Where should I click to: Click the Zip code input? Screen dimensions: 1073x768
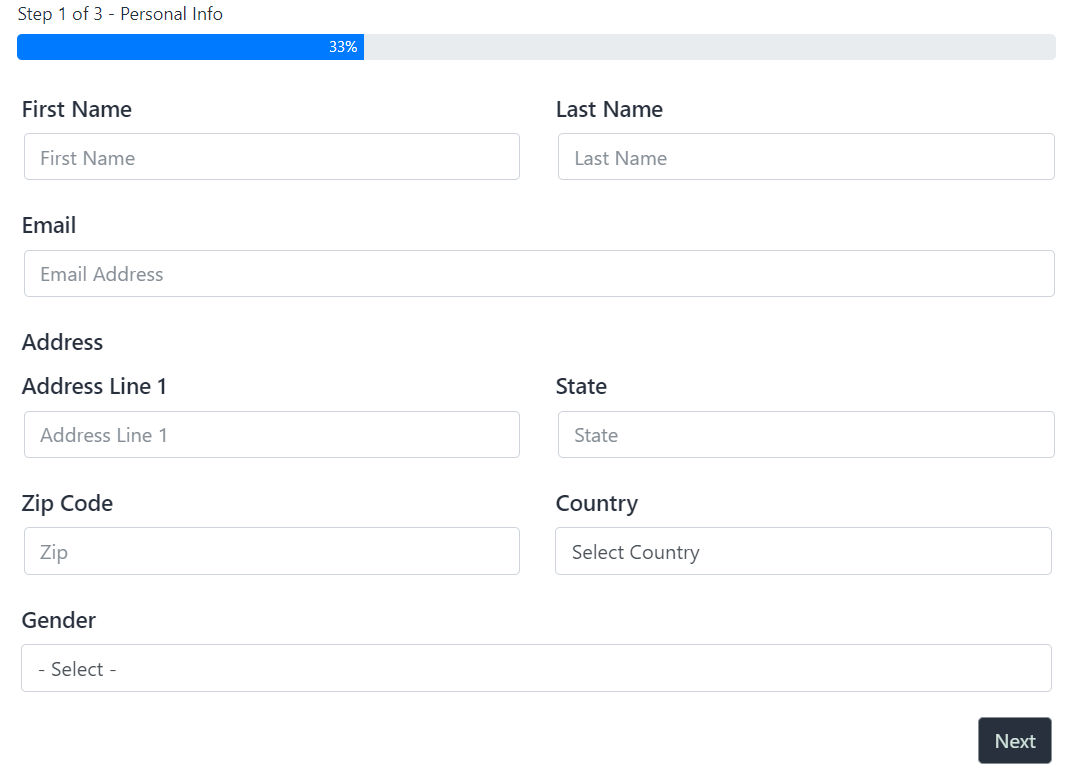tap(271, 551)
